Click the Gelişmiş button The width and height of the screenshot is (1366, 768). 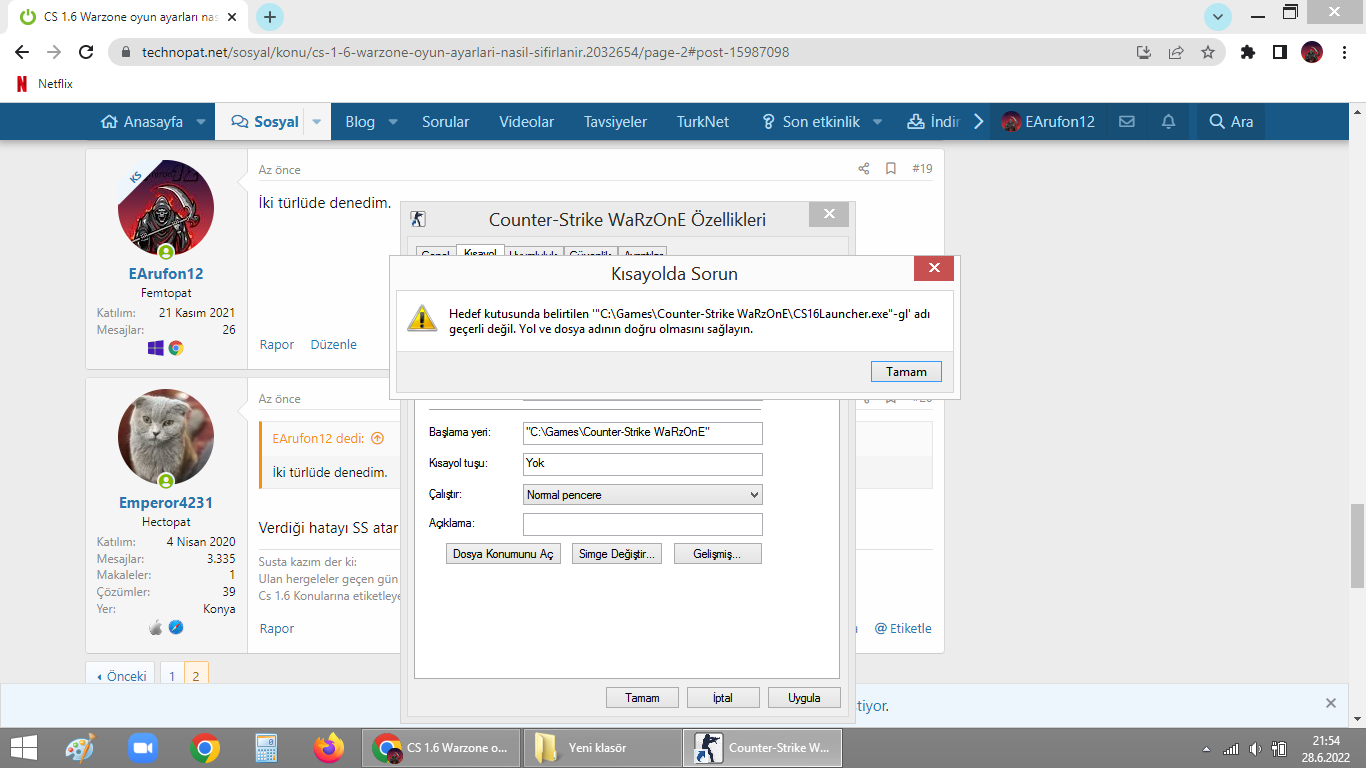(717, 554)
